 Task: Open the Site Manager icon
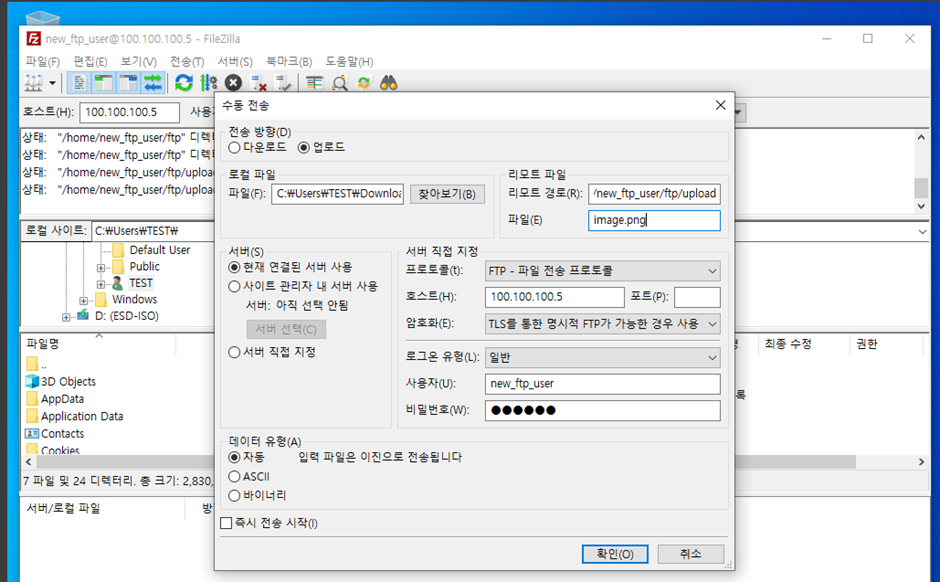coord(33,83)
